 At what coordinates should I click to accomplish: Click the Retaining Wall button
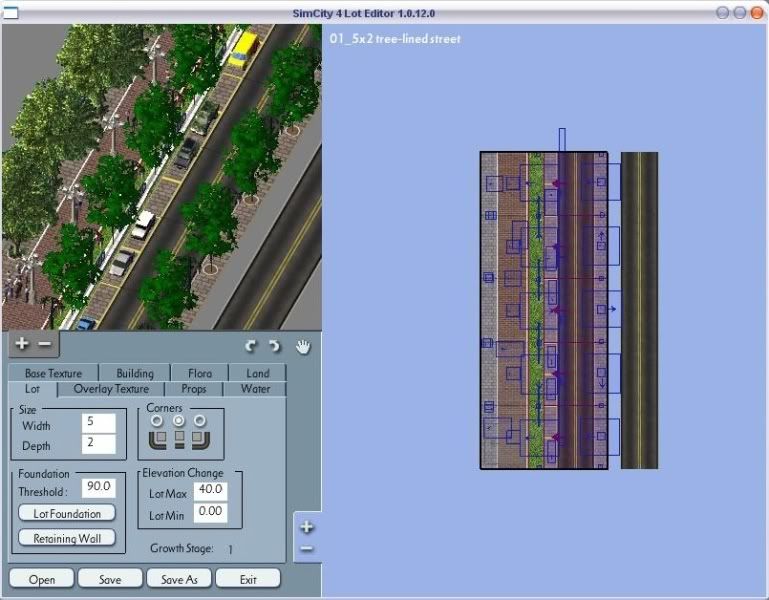[67, 538]
